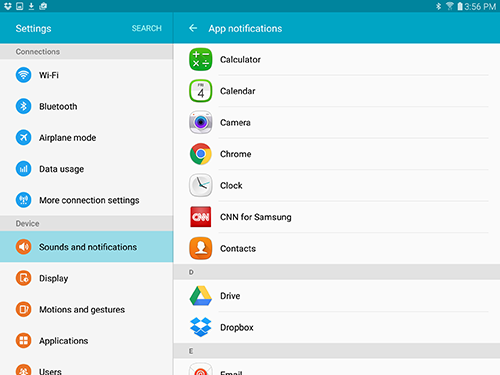Viewport: 500px width, 375px height.
Task: Tap the Wi-Fi signal status icon
Action: 450,6
